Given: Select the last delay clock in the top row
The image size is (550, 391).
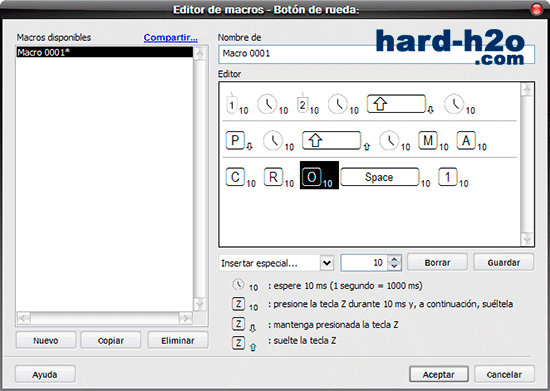Looking at the screenshot, I should pyautogui.click(x=455, y=104).
